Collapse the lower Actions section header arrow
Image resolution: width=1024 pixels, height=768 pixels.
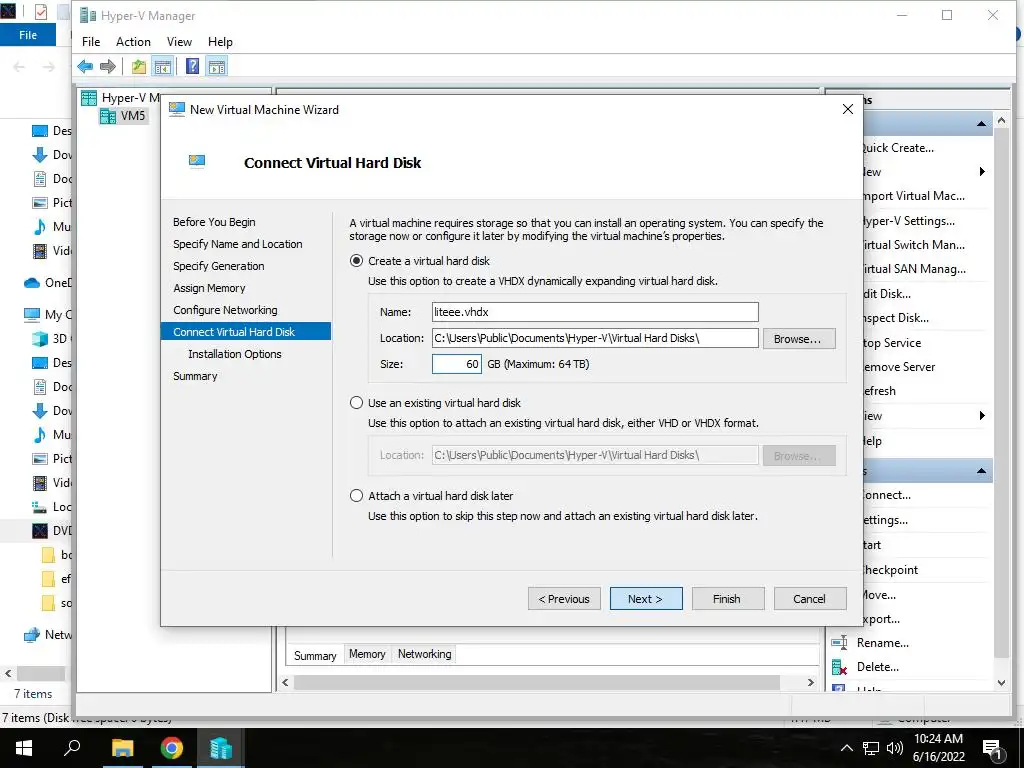coord(981,471)
